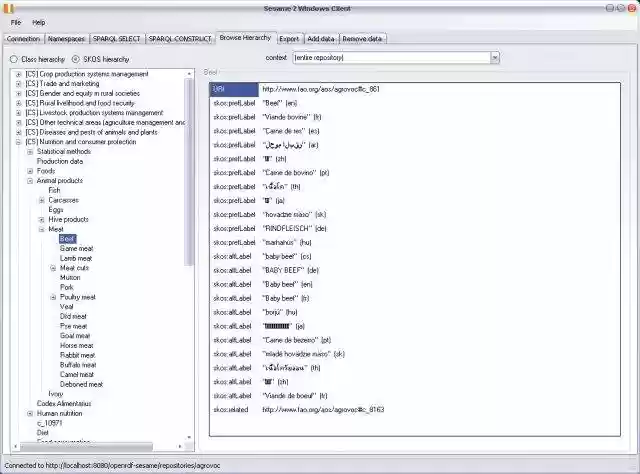Expand Other technical areas node
This screenshot has height=474, width=640.
pos(18,122)
